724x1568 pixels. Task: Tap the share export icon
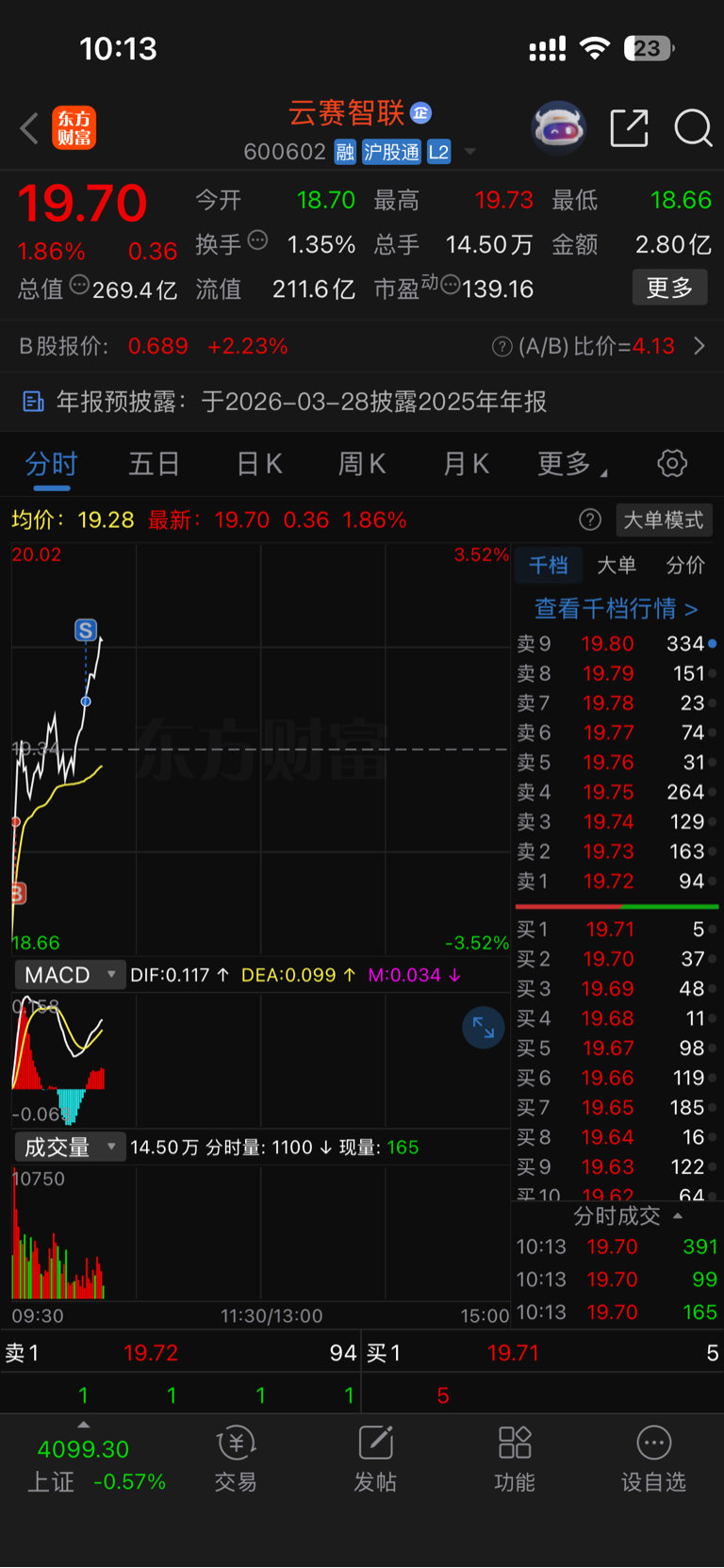point(629,127)
